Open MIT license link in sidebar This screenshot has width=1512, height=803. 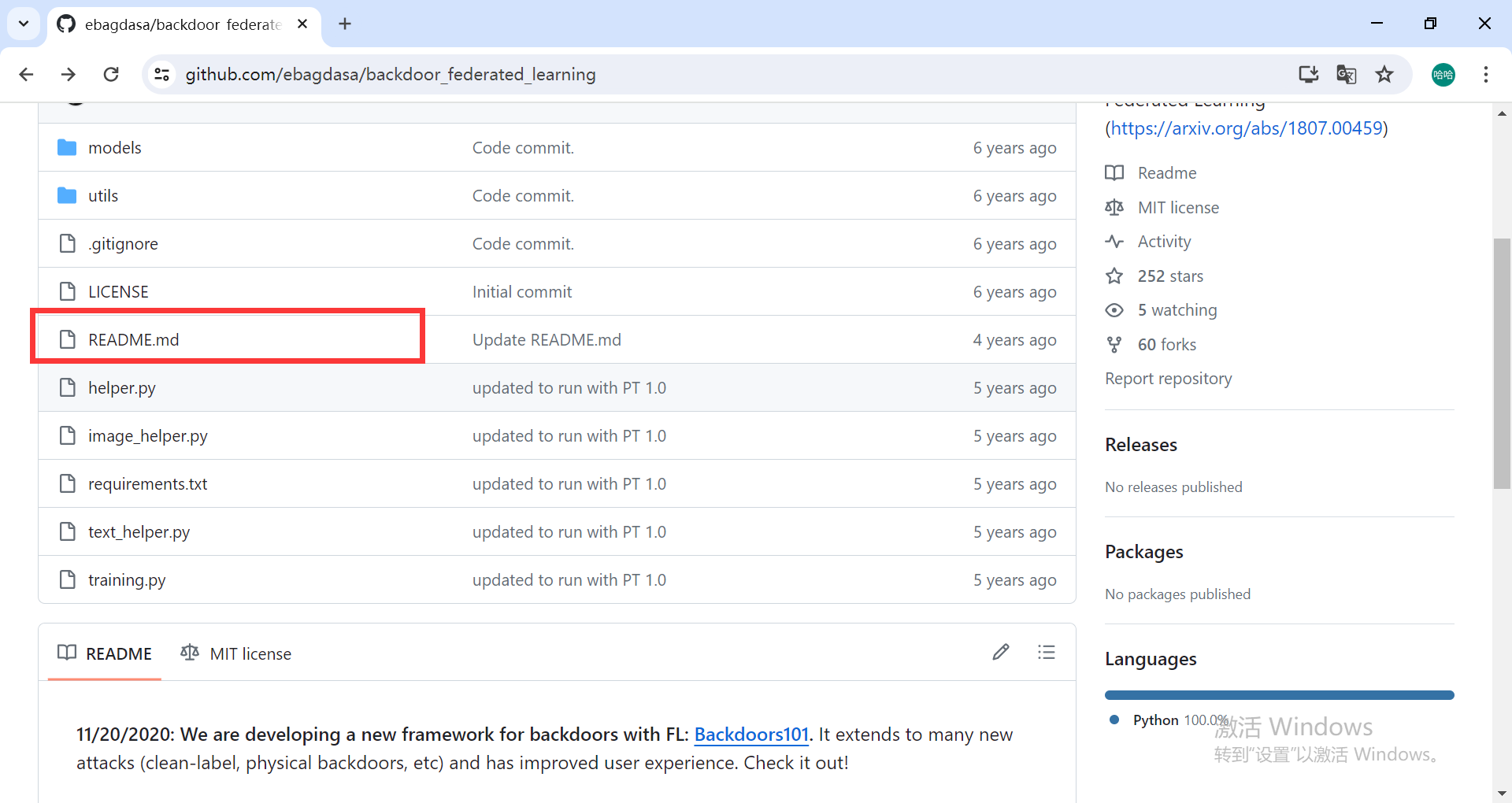click(x=1162, y=208)
